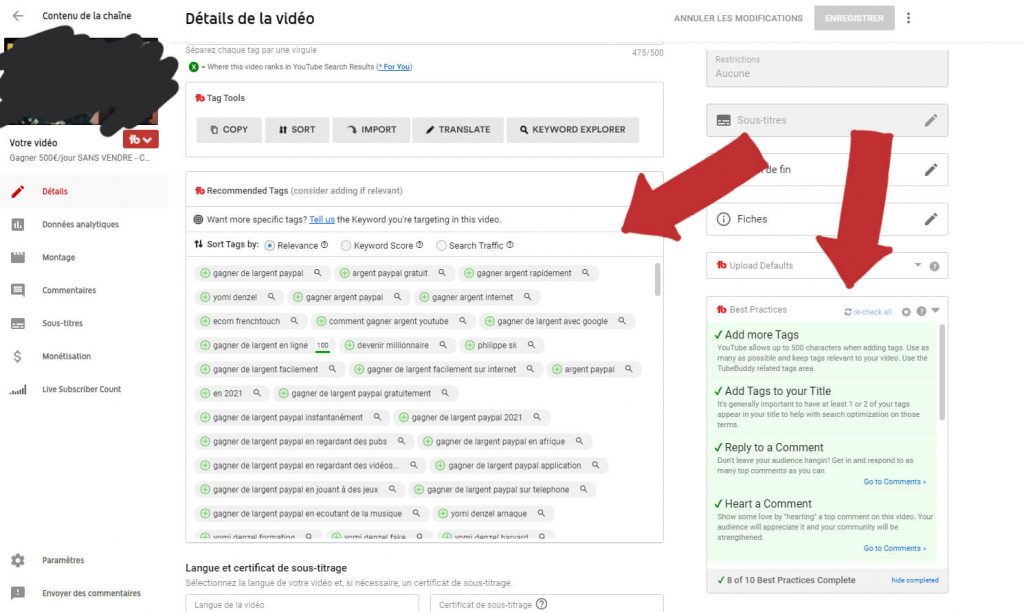The height and width of the screenshot is (612, 1024).
Task: Click help icon next to Keyword Score
Action: click(x=419, y=245)
